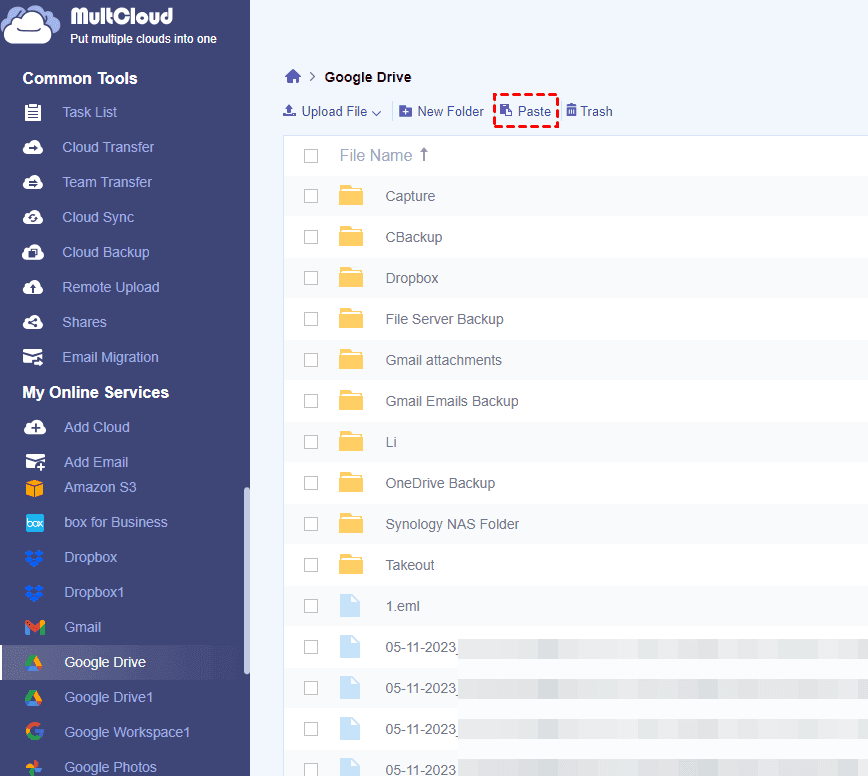Click the sidebar scrollbar thumb

tap(246, 581)
